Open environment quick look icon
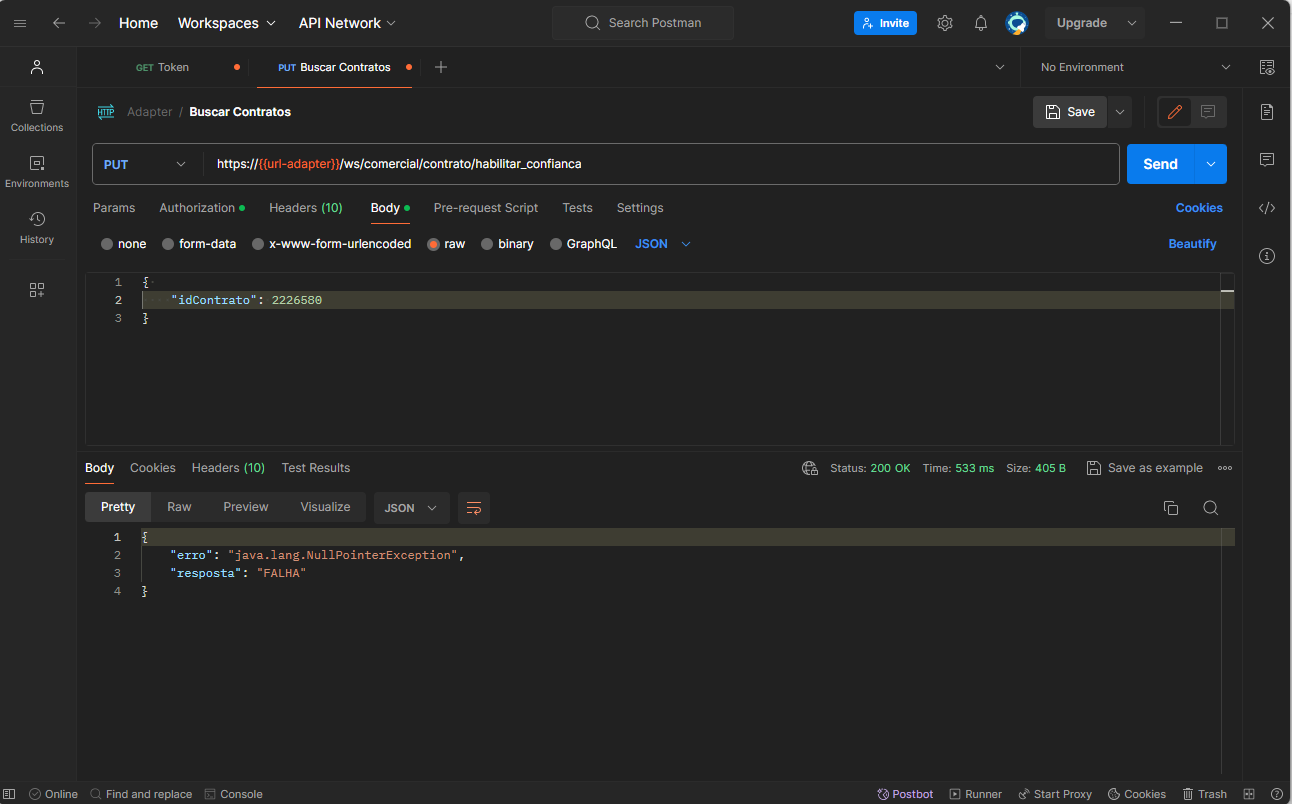Screen dimensions: 1292x804 (x=1267, y=67)
